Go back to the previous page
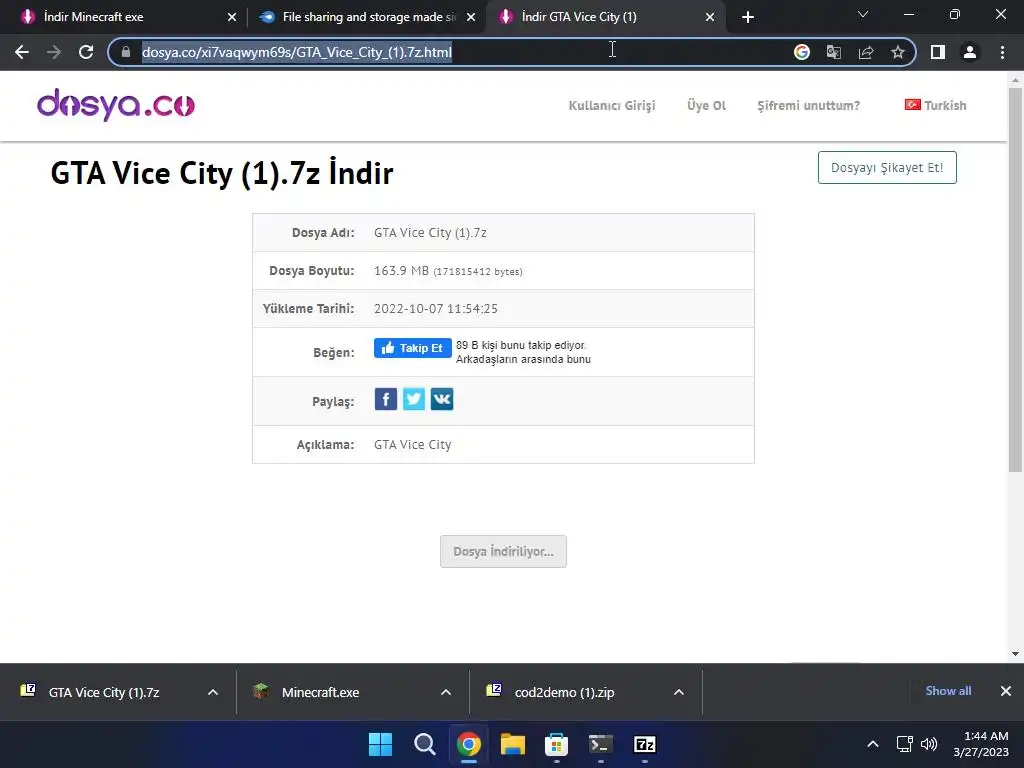Viewport: 1024px width, 768px height. click(x=22, y=52)
